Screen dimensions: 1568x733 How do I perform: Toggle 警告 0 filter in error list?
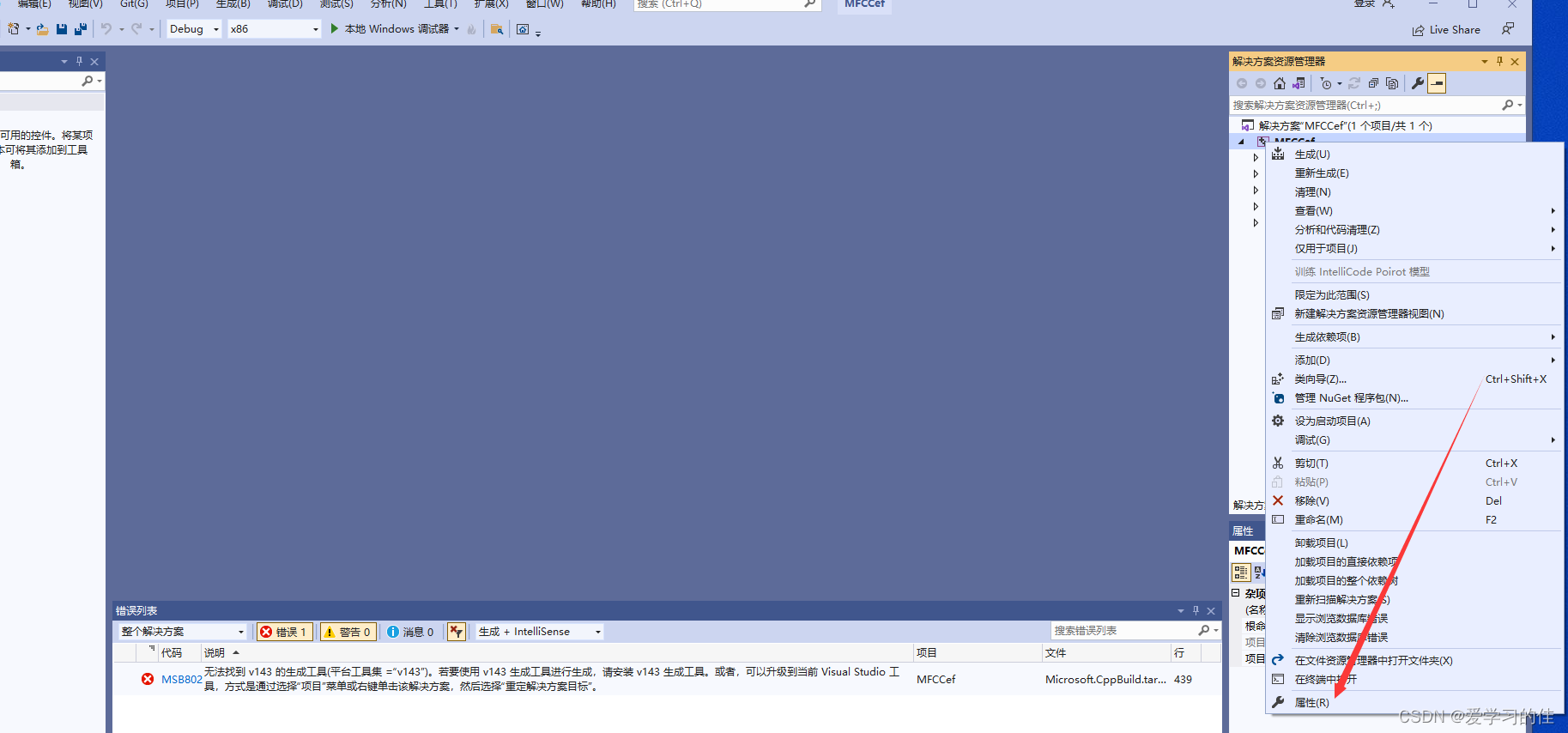[x=348, y=632]
